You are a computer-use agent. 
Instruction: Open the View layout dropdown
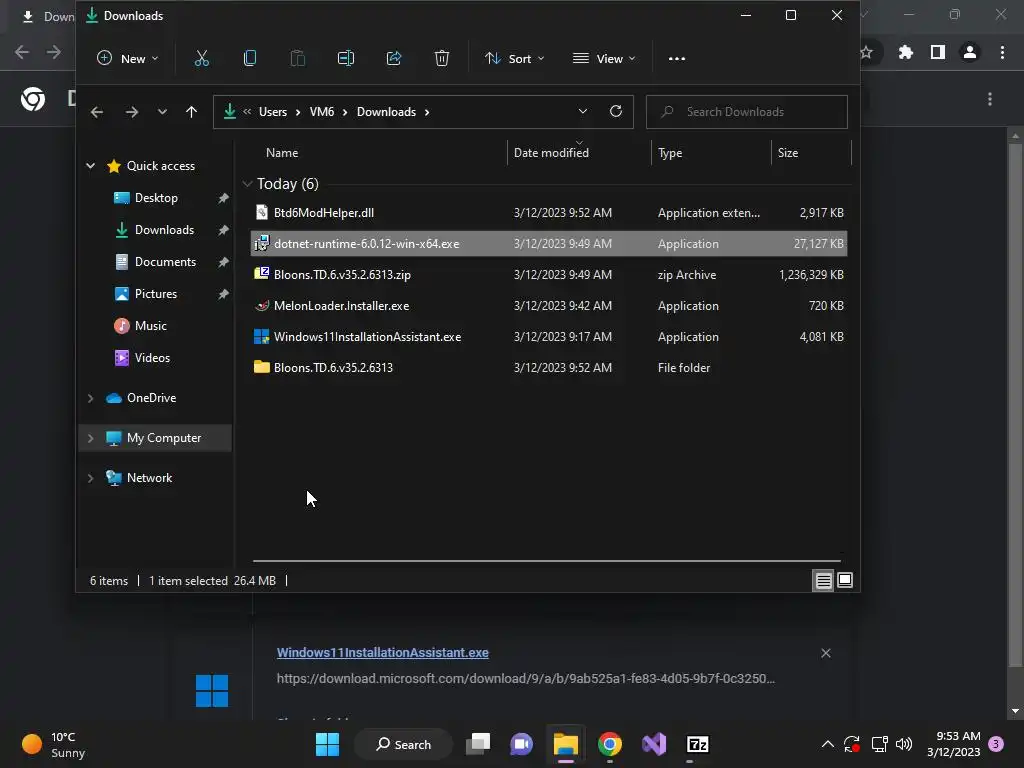pyautogui.click(x=603, y=58)
